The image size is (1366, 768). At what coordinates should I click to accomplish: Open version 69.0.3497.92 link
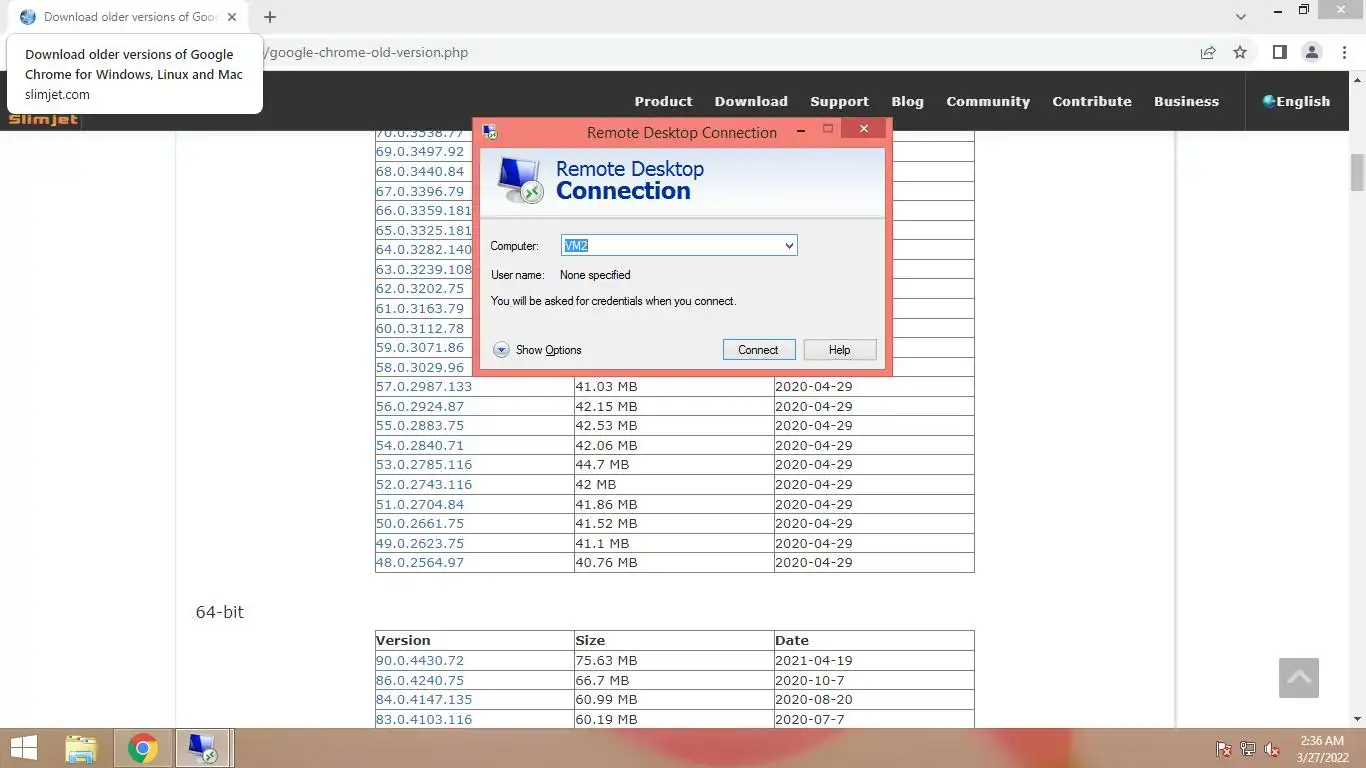[420, 151]
